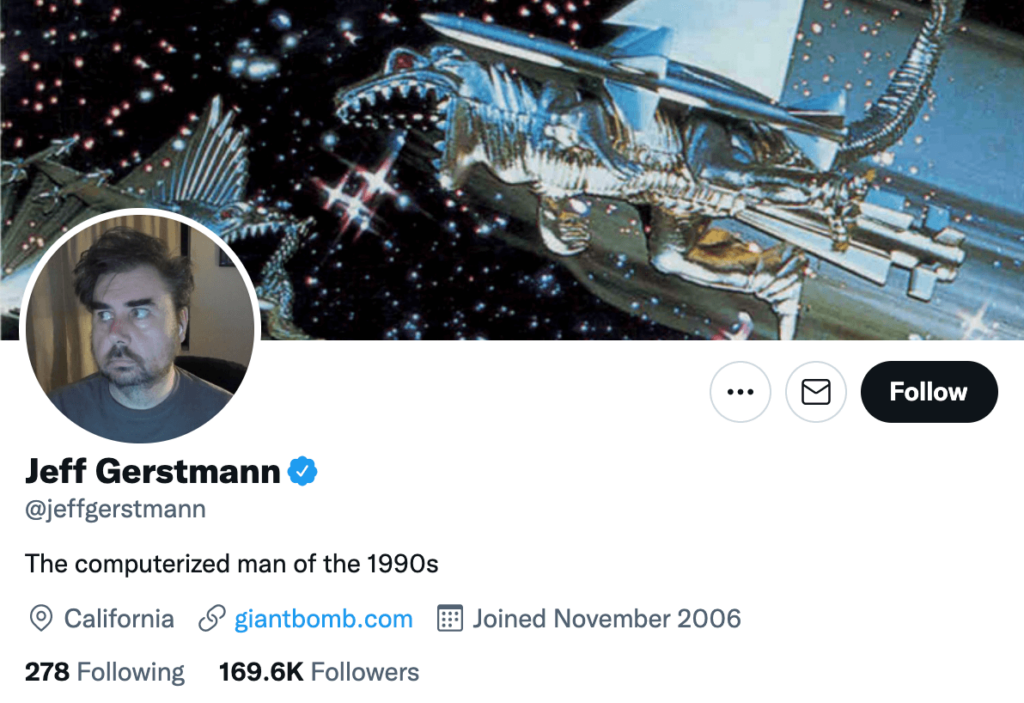
Task: Click the envelope message icon
Action: tap(816, 392)
